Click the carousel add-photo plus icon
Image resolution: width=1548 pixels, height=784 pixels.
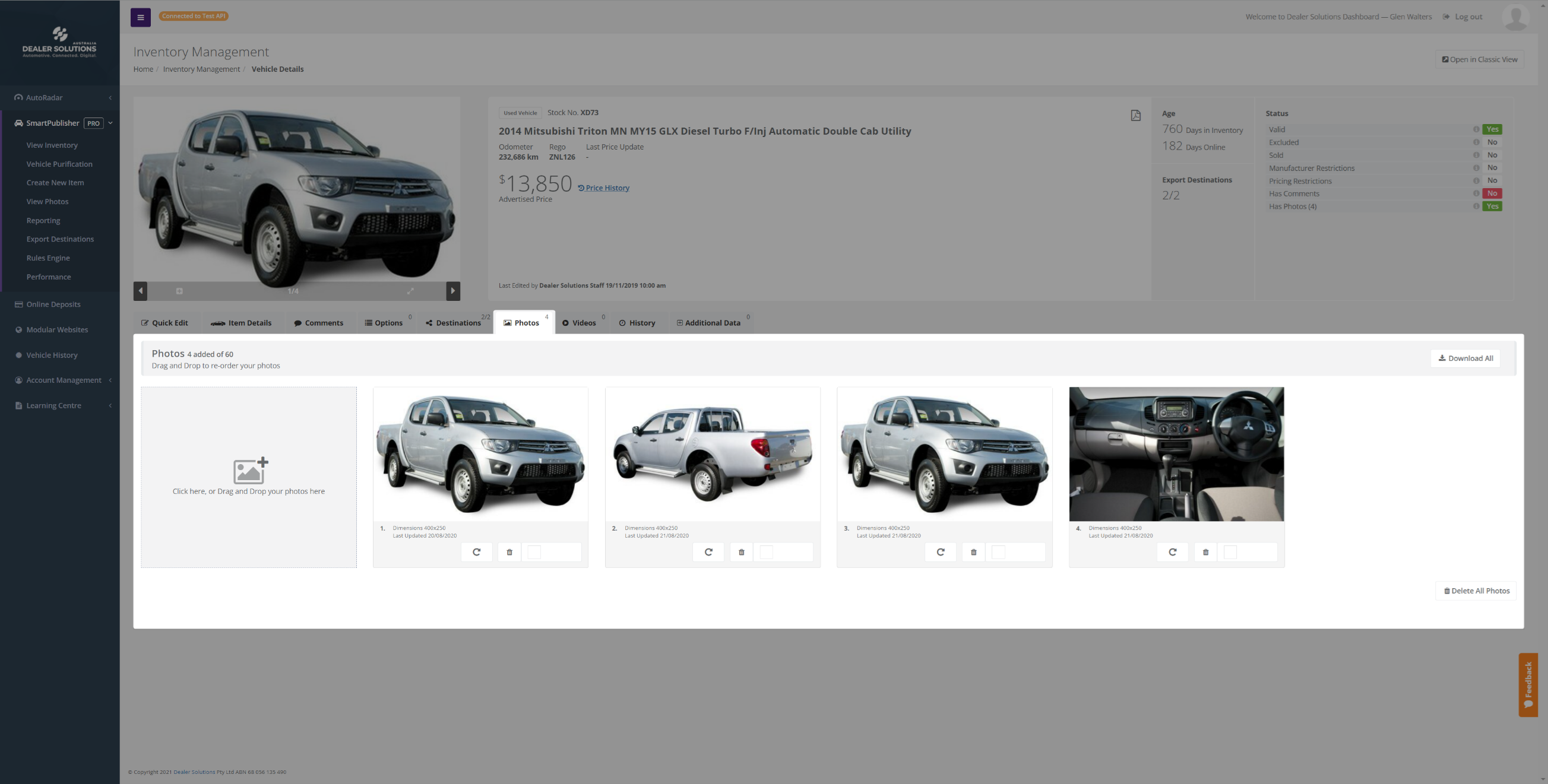(179, 291)
